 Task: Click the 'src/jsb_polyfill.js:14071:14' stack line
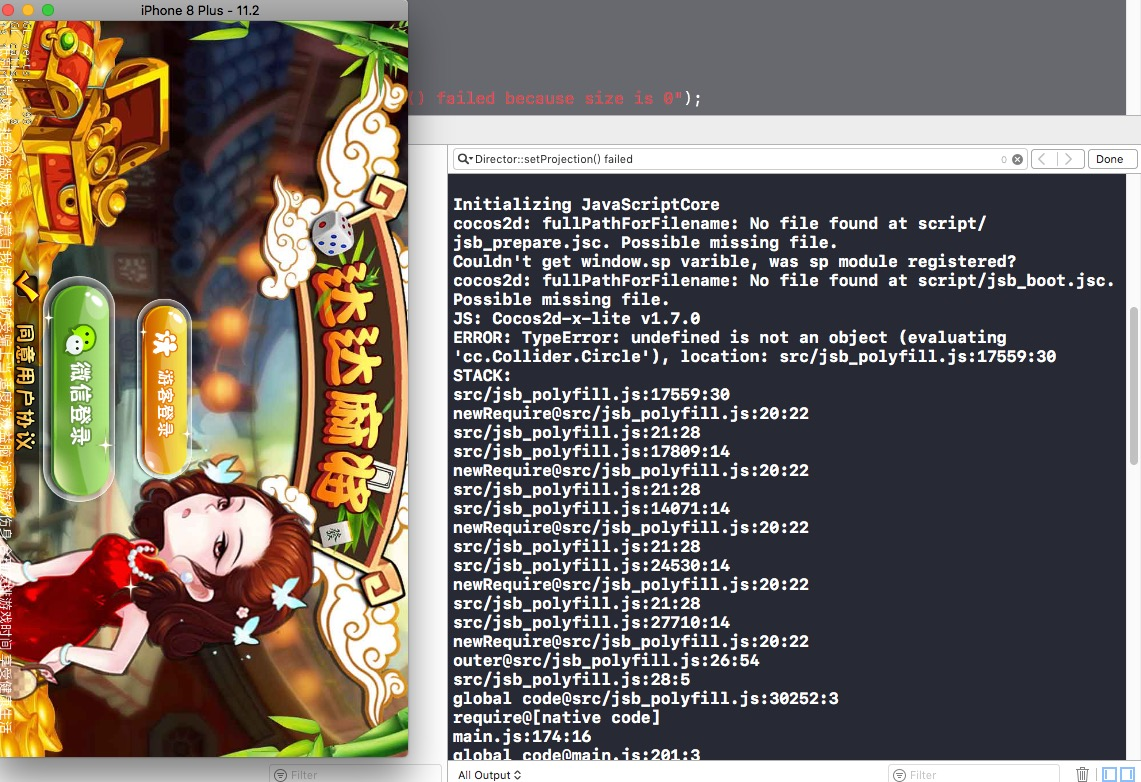[x=591, y=508]
